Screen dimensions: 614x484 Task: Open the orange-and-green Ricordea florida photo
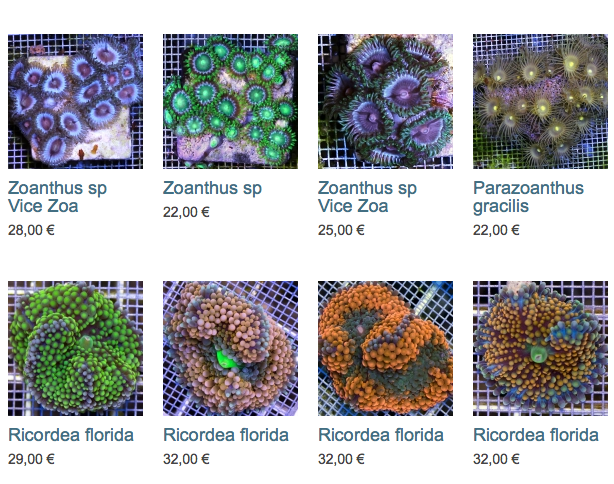(x=385, y=348)
